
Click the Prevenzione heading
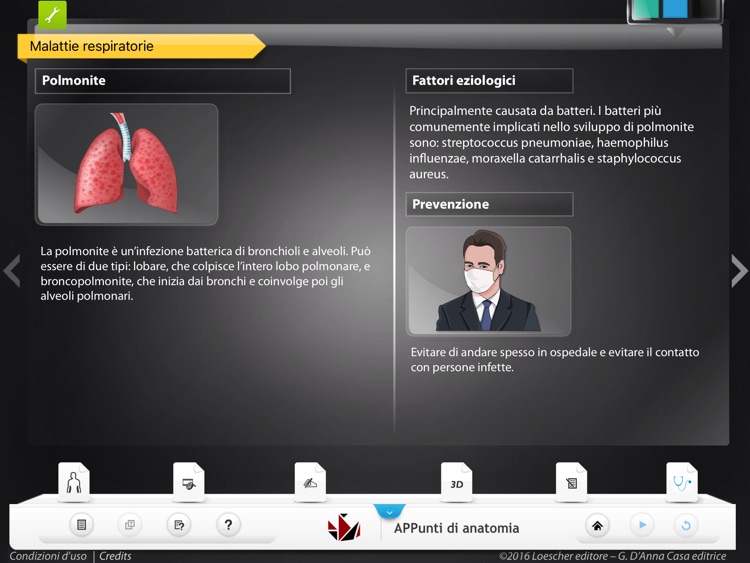pyautogui.click(x=489, y=204)
